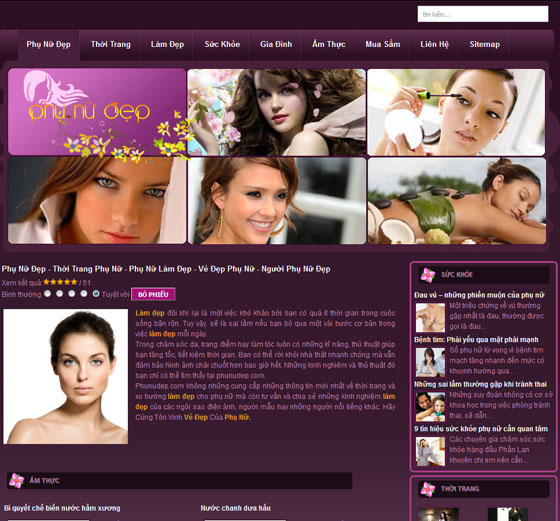Screen dimensions: 560x521
Task: Click the Phụ Nữ Đẹp logo banner
Action: tap(97, 112)
